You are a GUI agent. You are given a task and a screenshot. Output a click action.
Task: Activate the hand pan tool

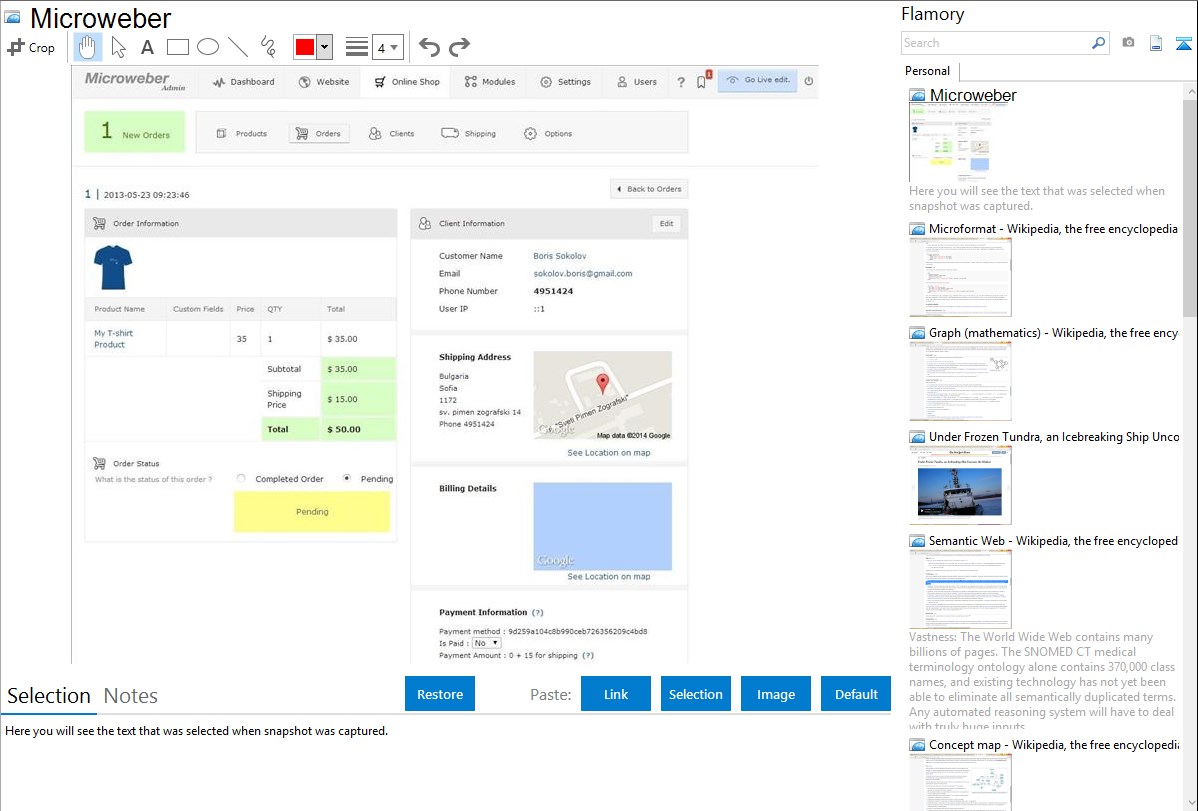coord(88,47)
